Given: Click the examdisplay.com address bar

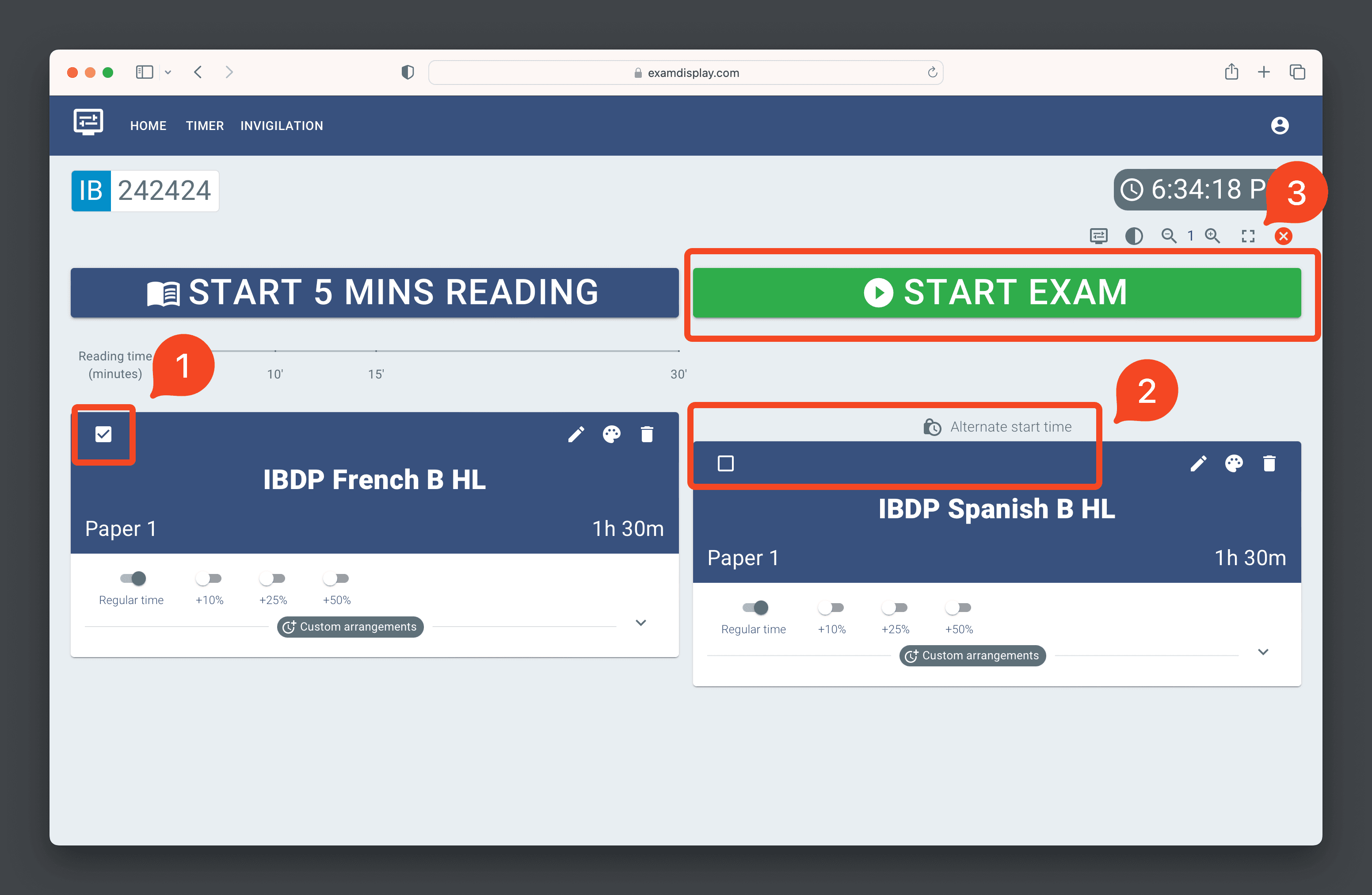Looking at the screenshot, I should tap(686, 72).
